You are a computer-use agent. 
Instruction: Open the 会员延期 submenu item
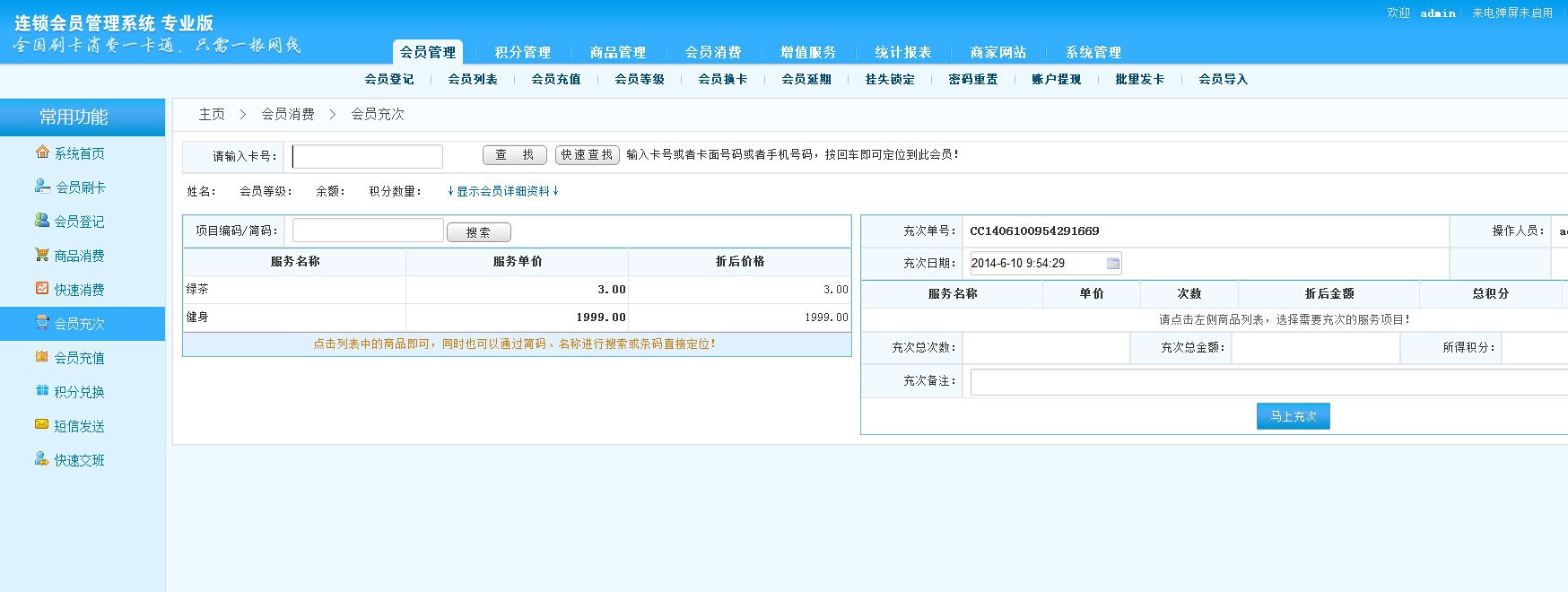click(x=806, y=79)
